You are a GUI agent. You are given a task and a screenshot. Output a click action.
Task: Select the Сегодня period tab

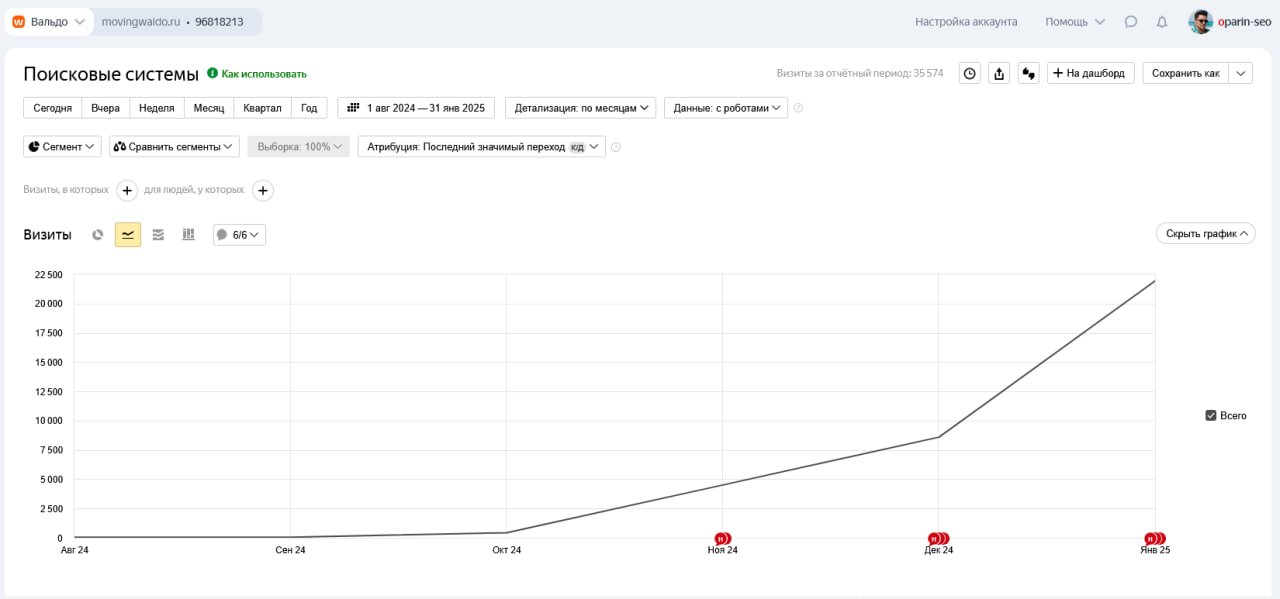coord(52,107)
